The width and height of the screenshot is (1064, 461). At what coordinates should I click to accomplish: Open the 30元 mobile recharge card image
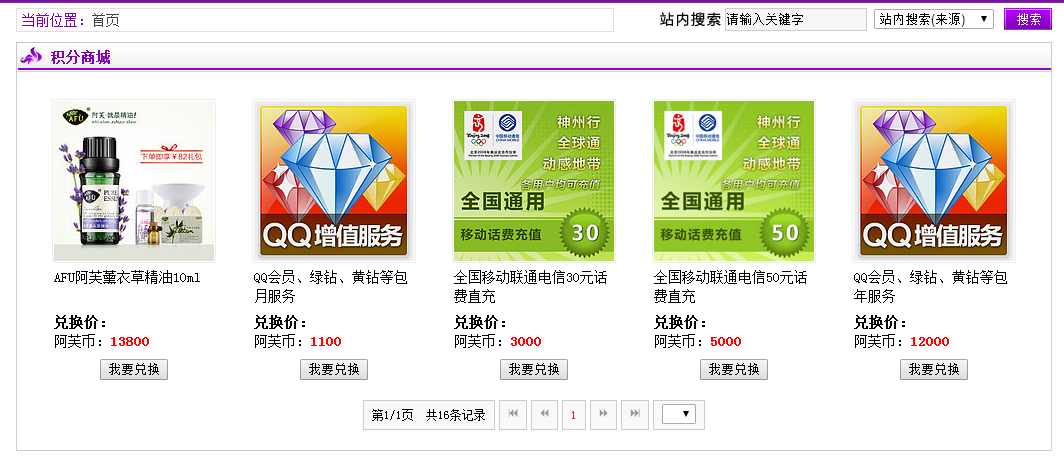point(534,181)
